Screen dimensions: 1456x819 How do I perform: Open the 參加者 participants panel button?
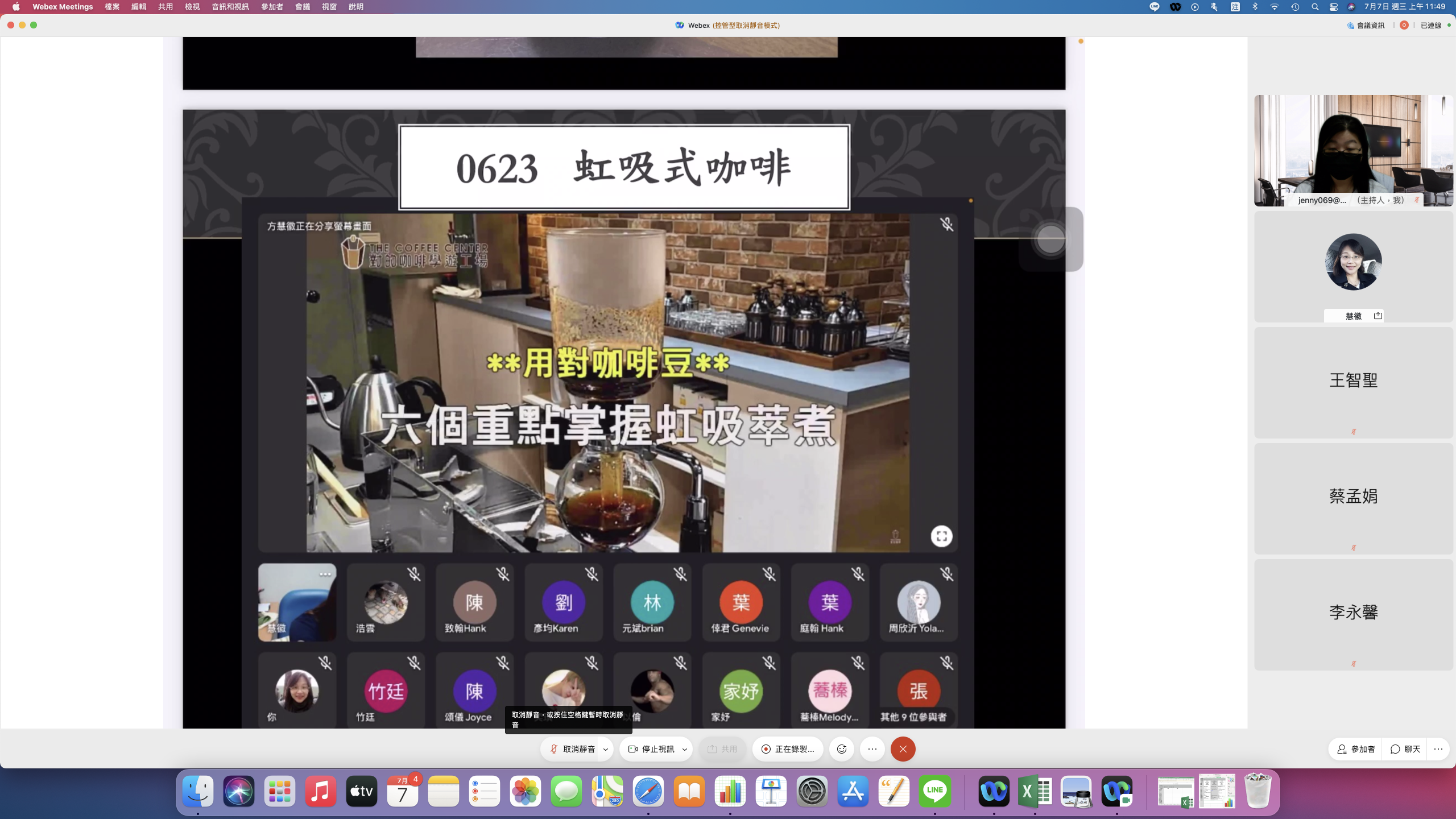pyautogui.click(x=1356, y=749)
